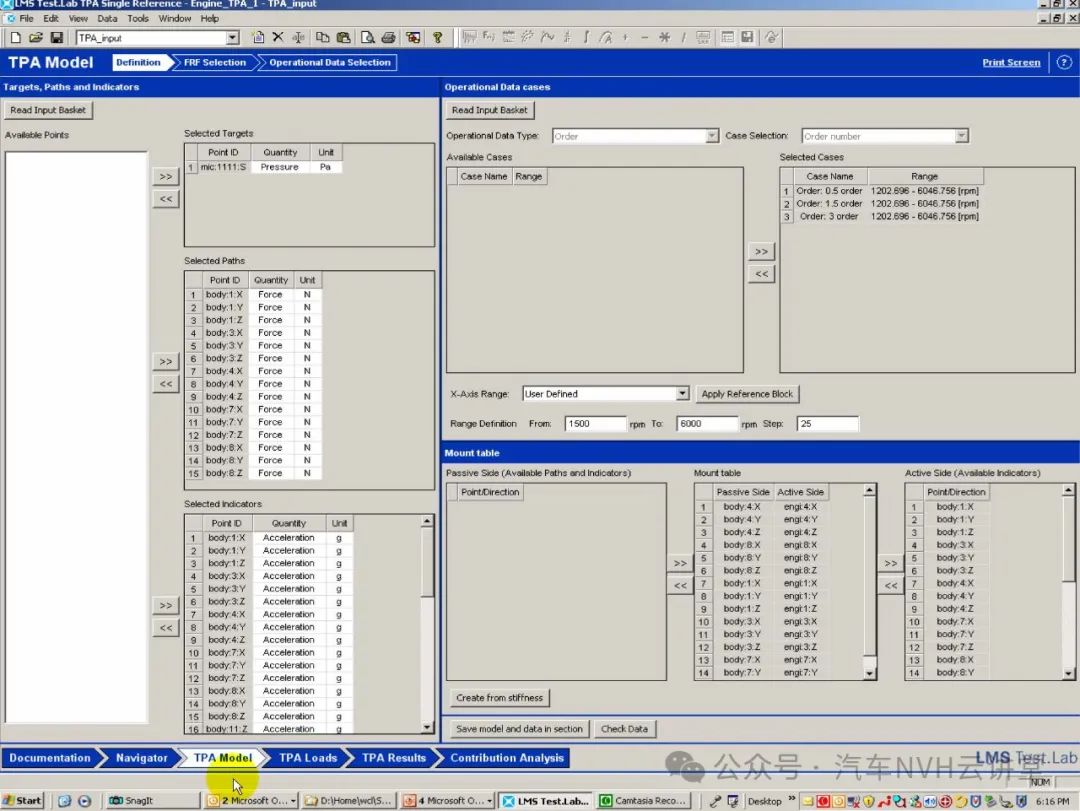
Task: Click the Print icon in toolbar
Action: pos(388,38)
